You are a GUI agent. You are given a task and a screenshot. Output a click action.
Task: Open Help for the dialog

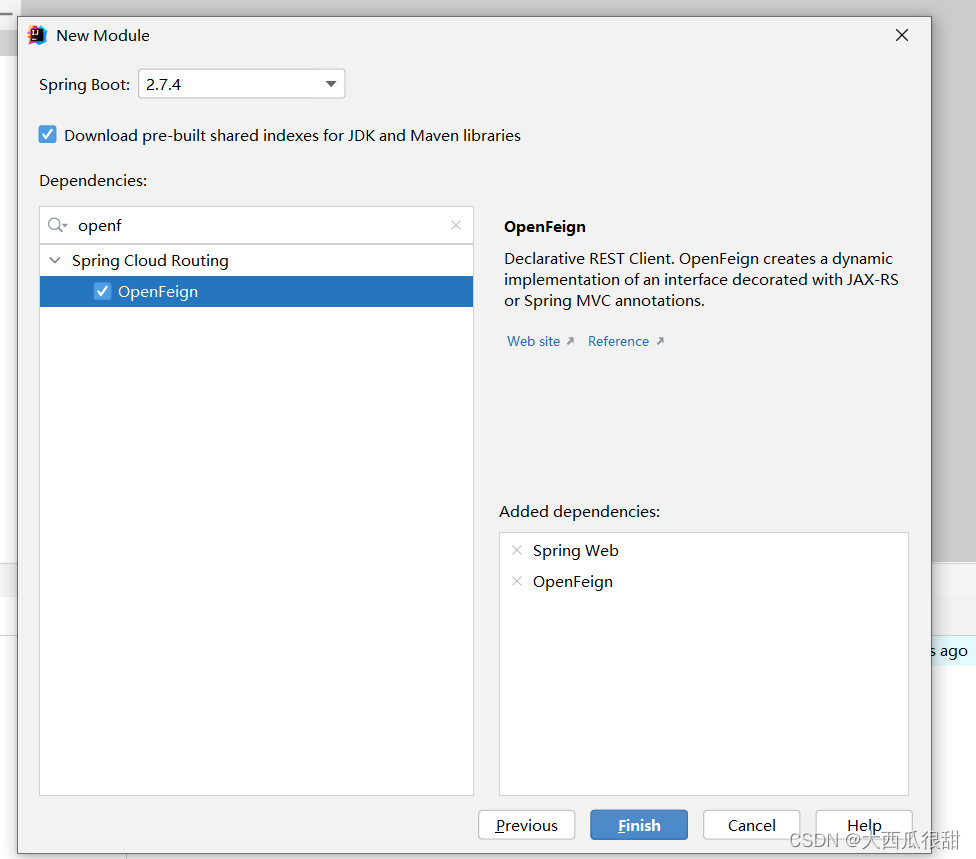[864, 825]
